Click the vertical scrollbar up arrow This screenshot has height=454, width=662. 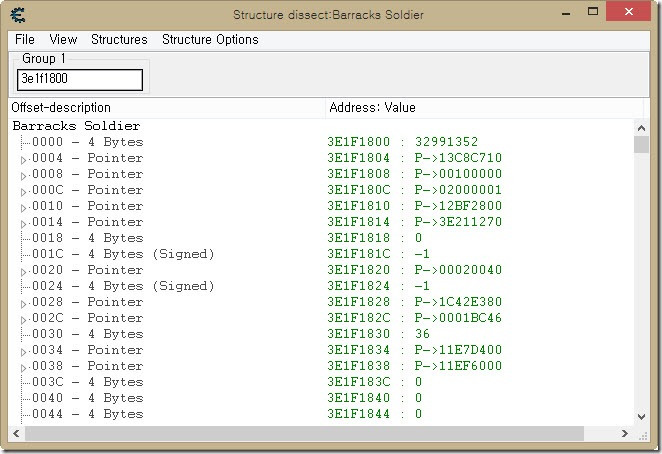click(641, 128)
